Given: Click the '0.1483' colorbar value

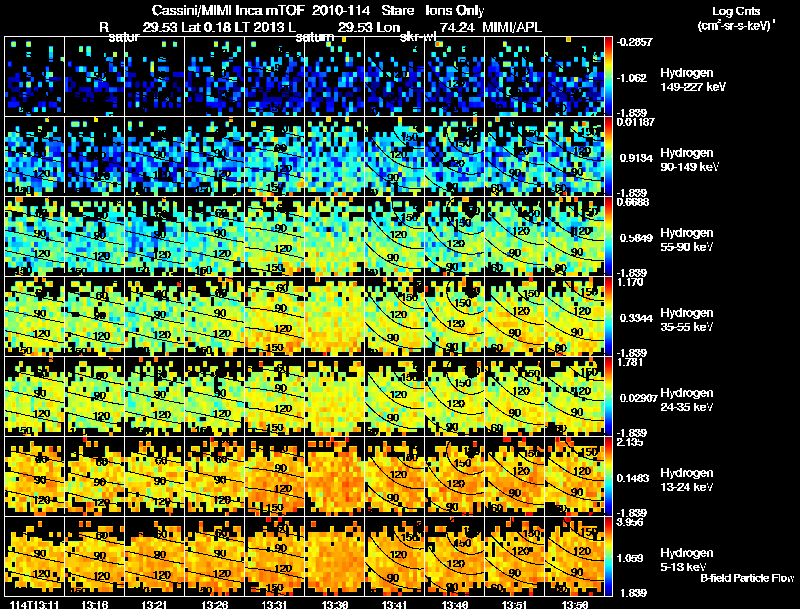Looking at the screenshot, I should (x=633, y=478).
